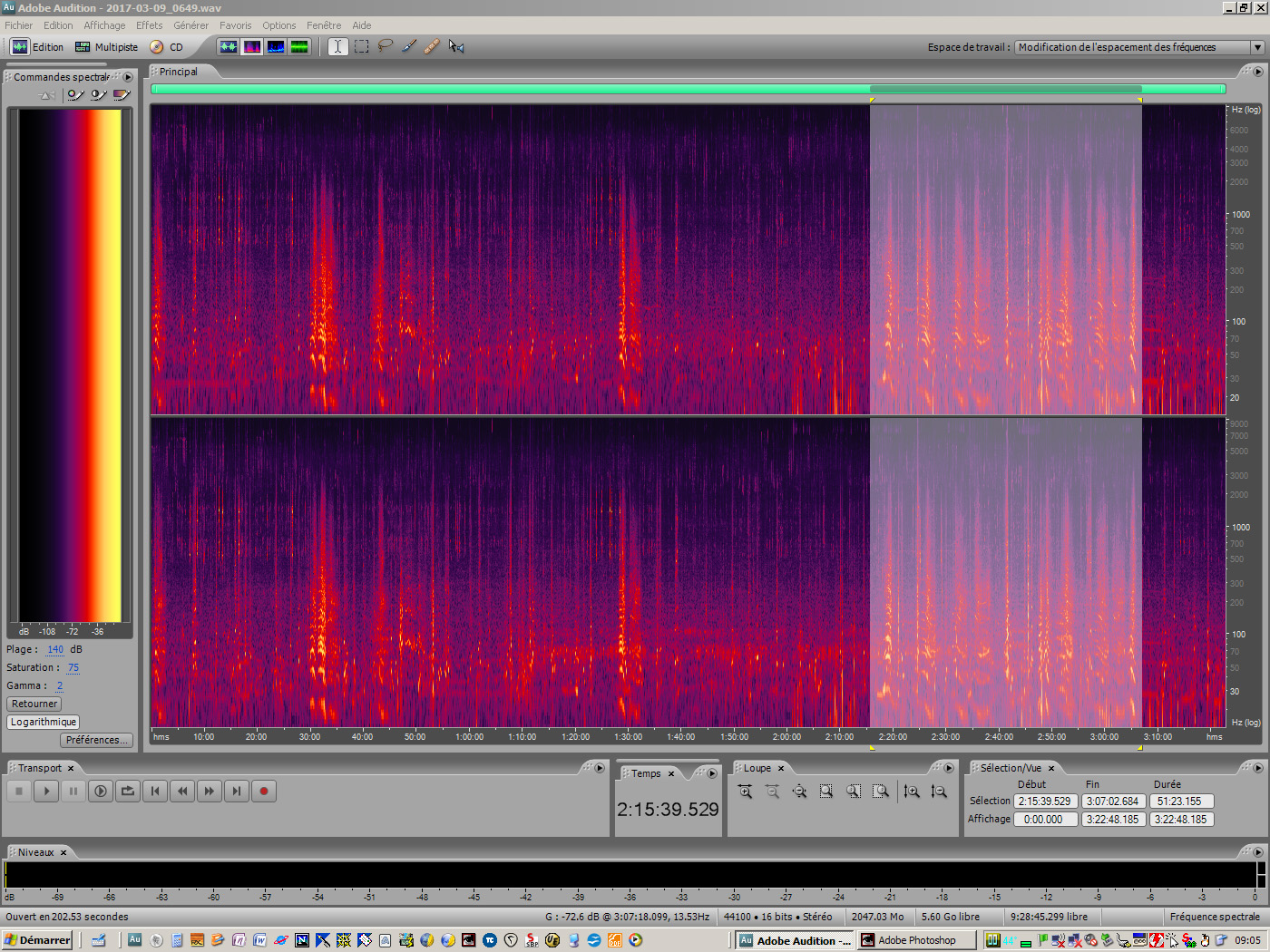Toggle the loop playback button
Image resolution: width=1270 pixels, height=952 pixels.
click(x=128, y=792)
